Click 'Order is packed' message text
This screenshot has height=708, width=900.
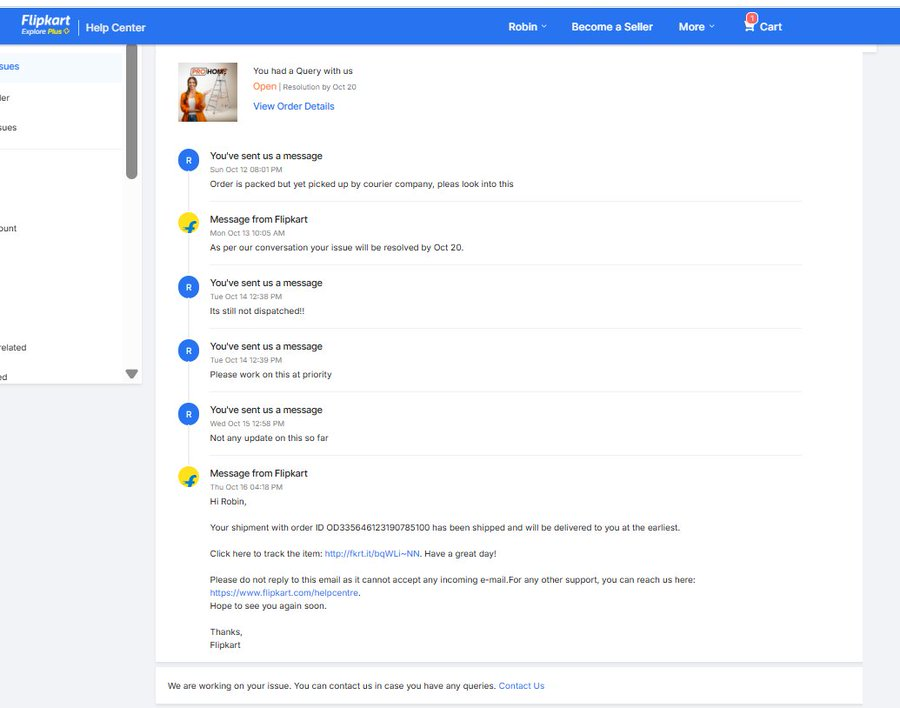[362, 184]
